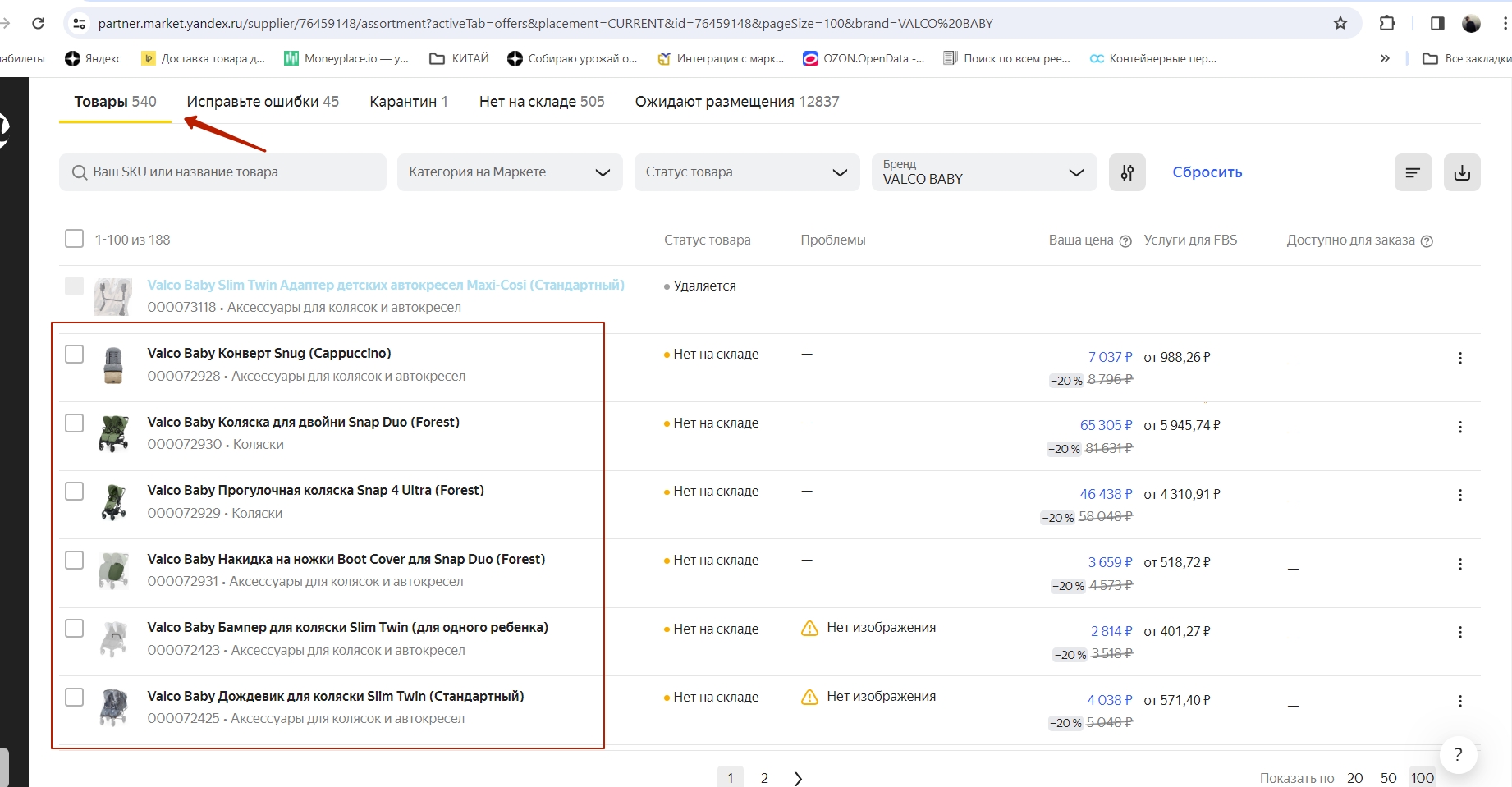Open three-dot menu for Конверт Snug row
The height and width of the screenshot is (787, 1512).
pyautogui.click(x=1459, y=359)
